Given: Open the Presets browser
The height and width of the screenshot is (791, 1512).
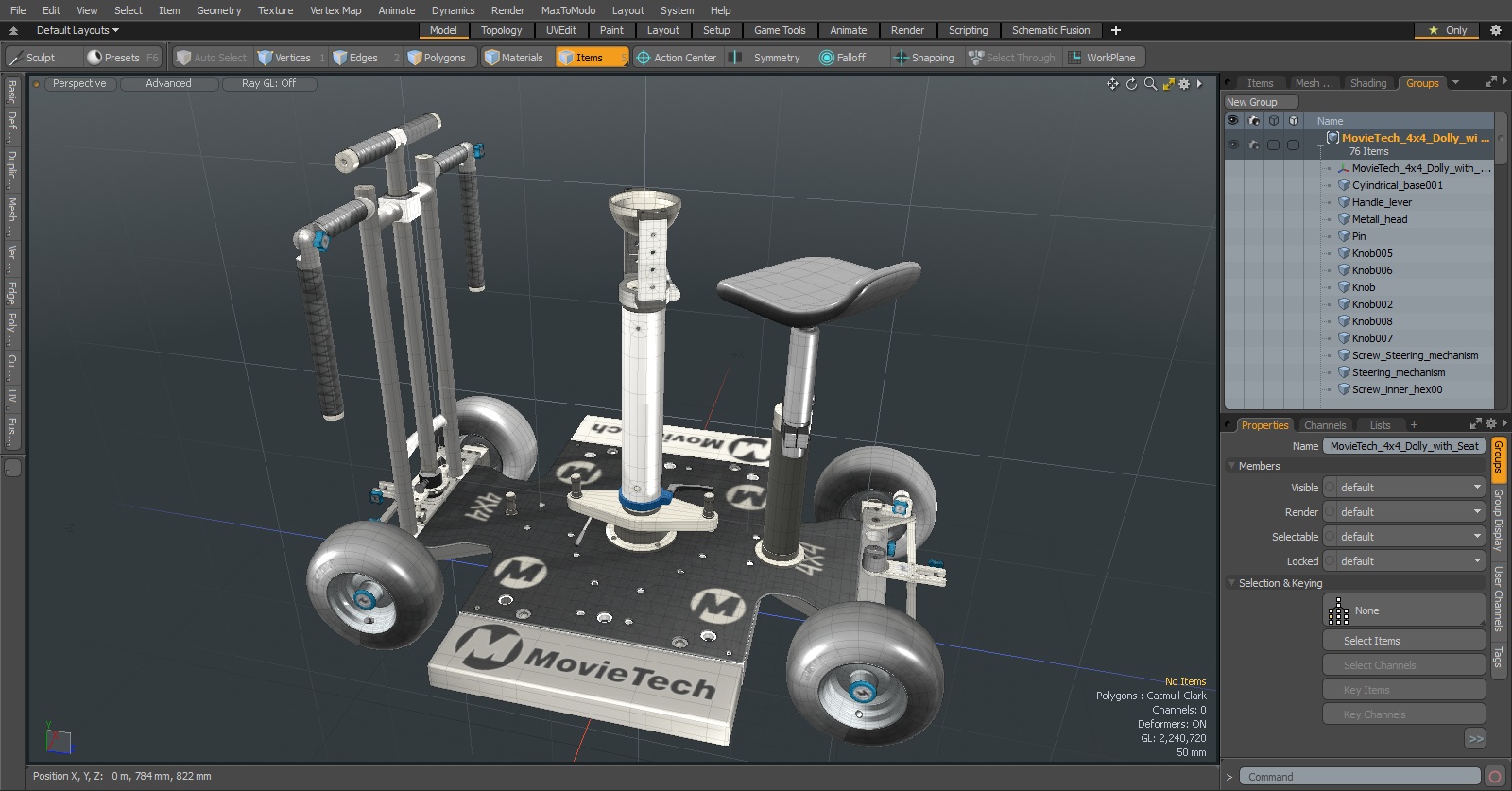Looking at the screenshot, I should pyautogui.click(x=123, y=58).
